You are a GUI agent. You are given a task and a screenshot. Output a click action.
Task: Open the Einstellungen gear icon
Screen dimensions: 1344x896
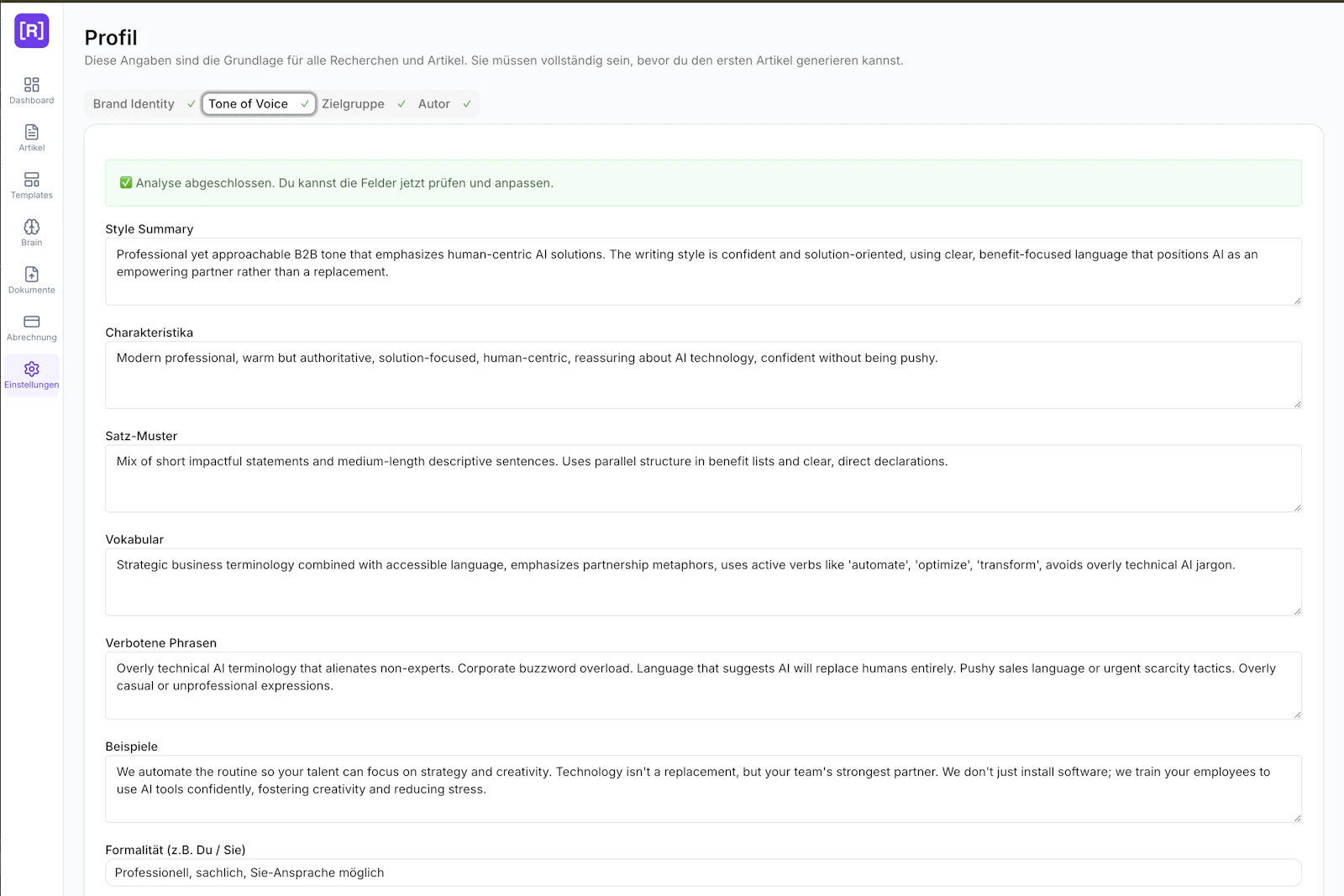[x=32, y=369]
